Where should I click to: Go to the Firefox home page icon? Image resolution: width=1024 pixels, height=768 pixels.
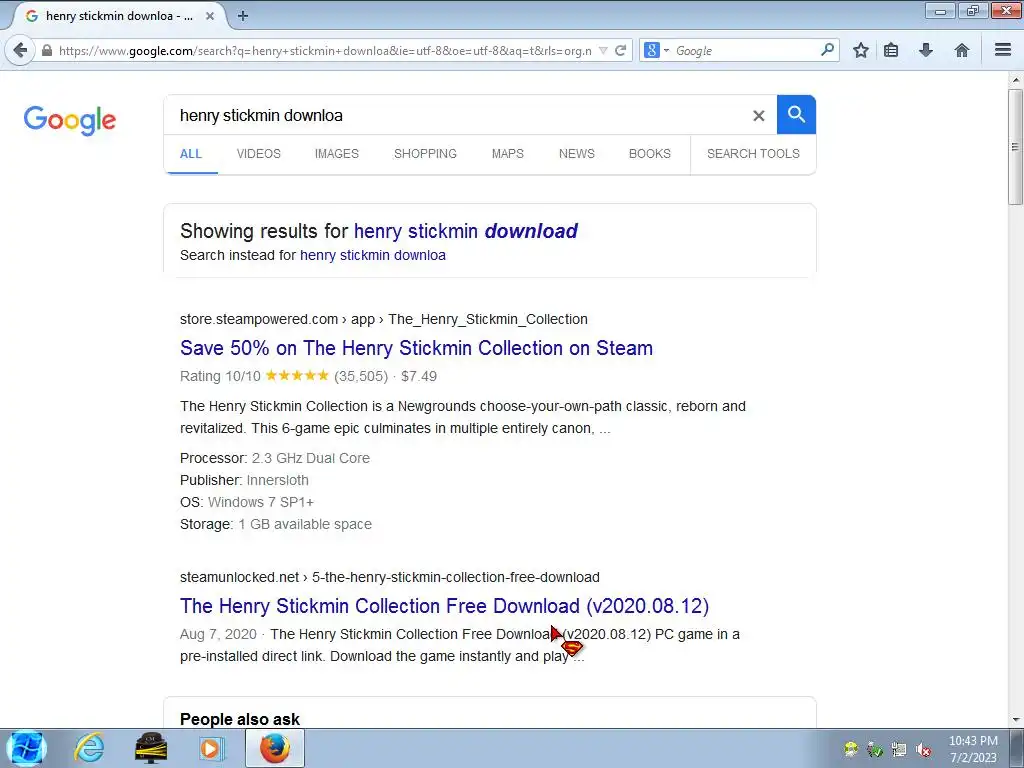pos(961,50)
